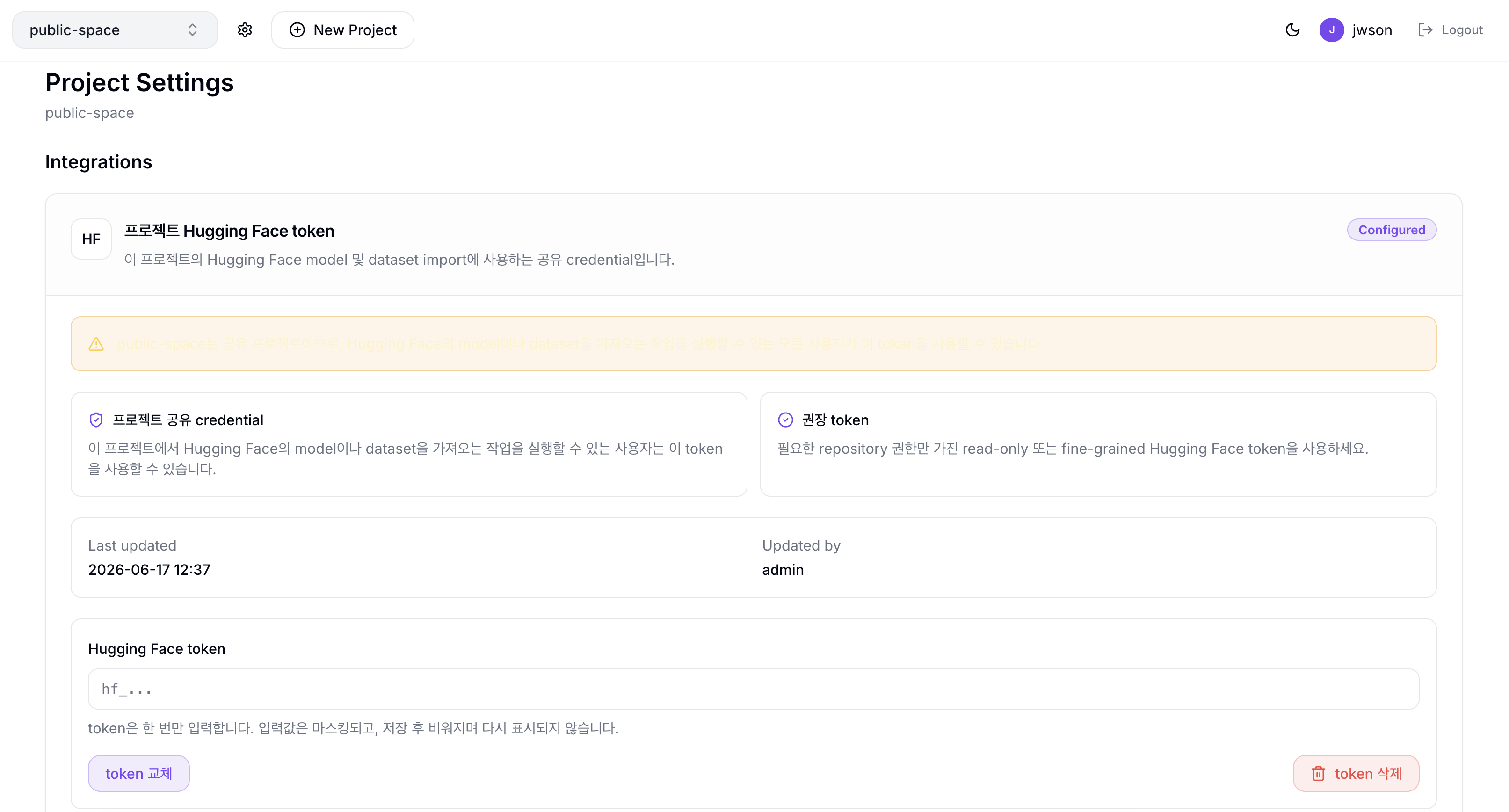Open the public-space project selector dropdown
1509x812 pixels.
pyautogui.click(x=115, y=30)
